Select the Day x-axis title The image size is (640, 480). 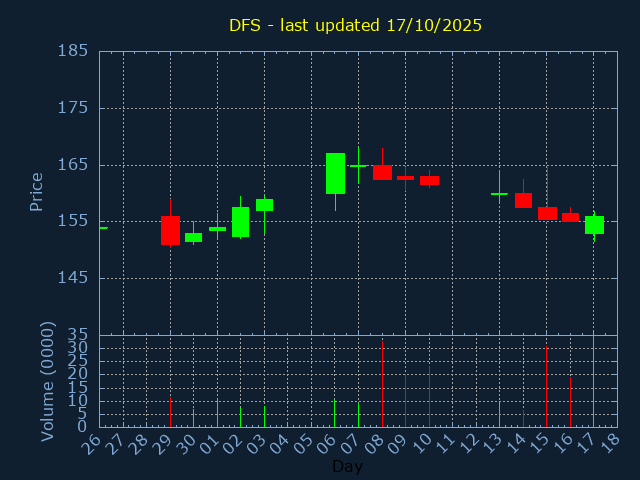(347, 466)
